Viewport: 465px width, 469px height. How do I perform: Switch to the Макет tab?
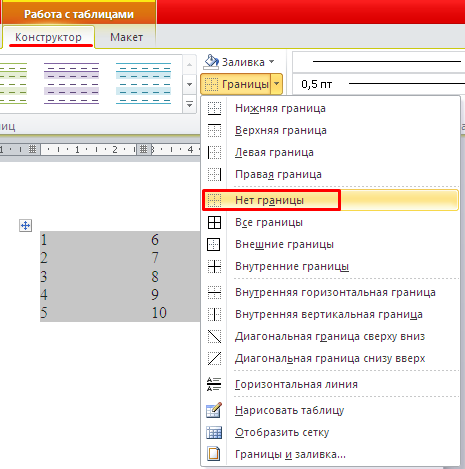127,37
